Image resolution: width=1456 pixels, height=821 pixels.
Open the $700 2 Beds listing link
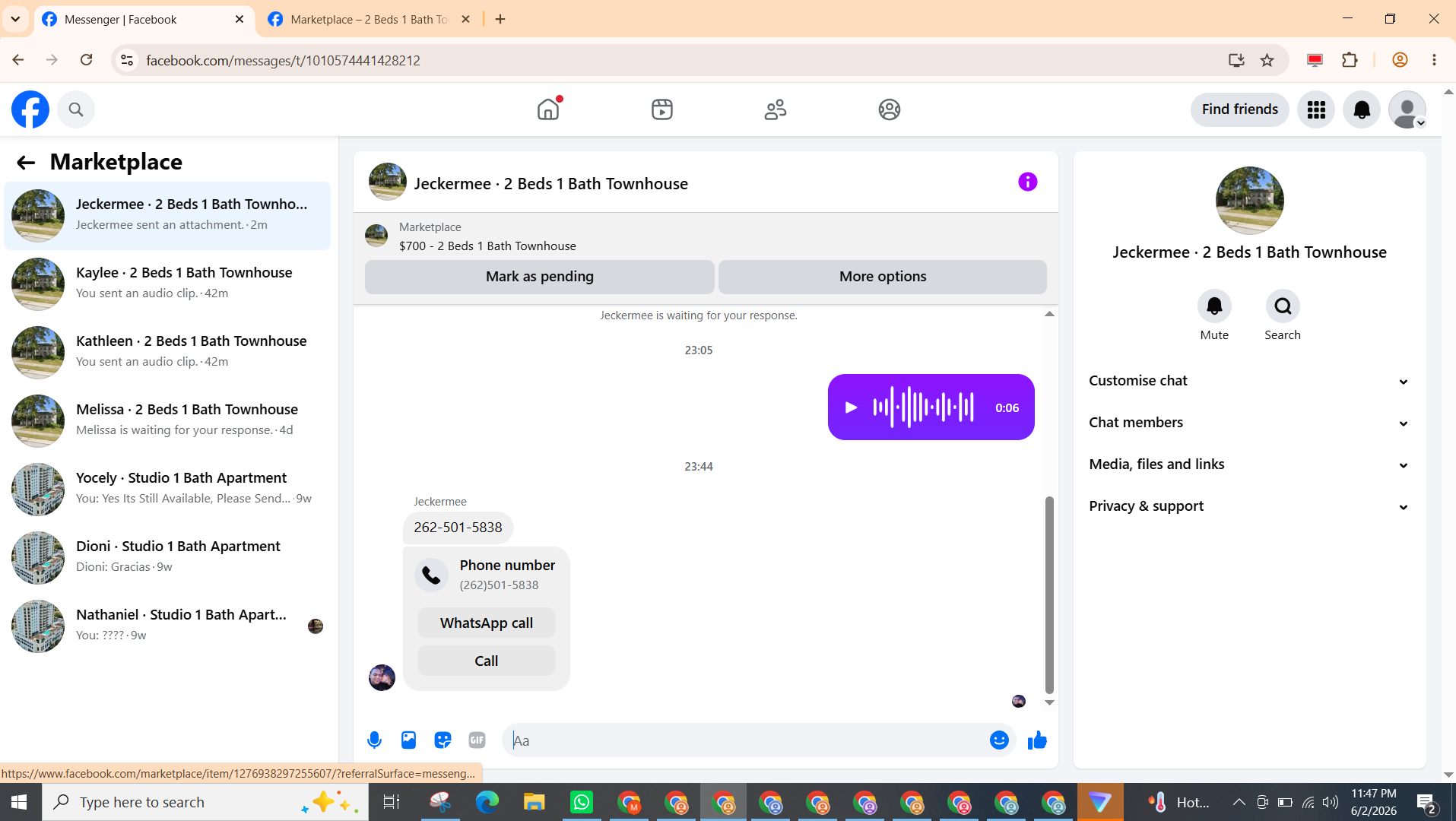[487, 246]
